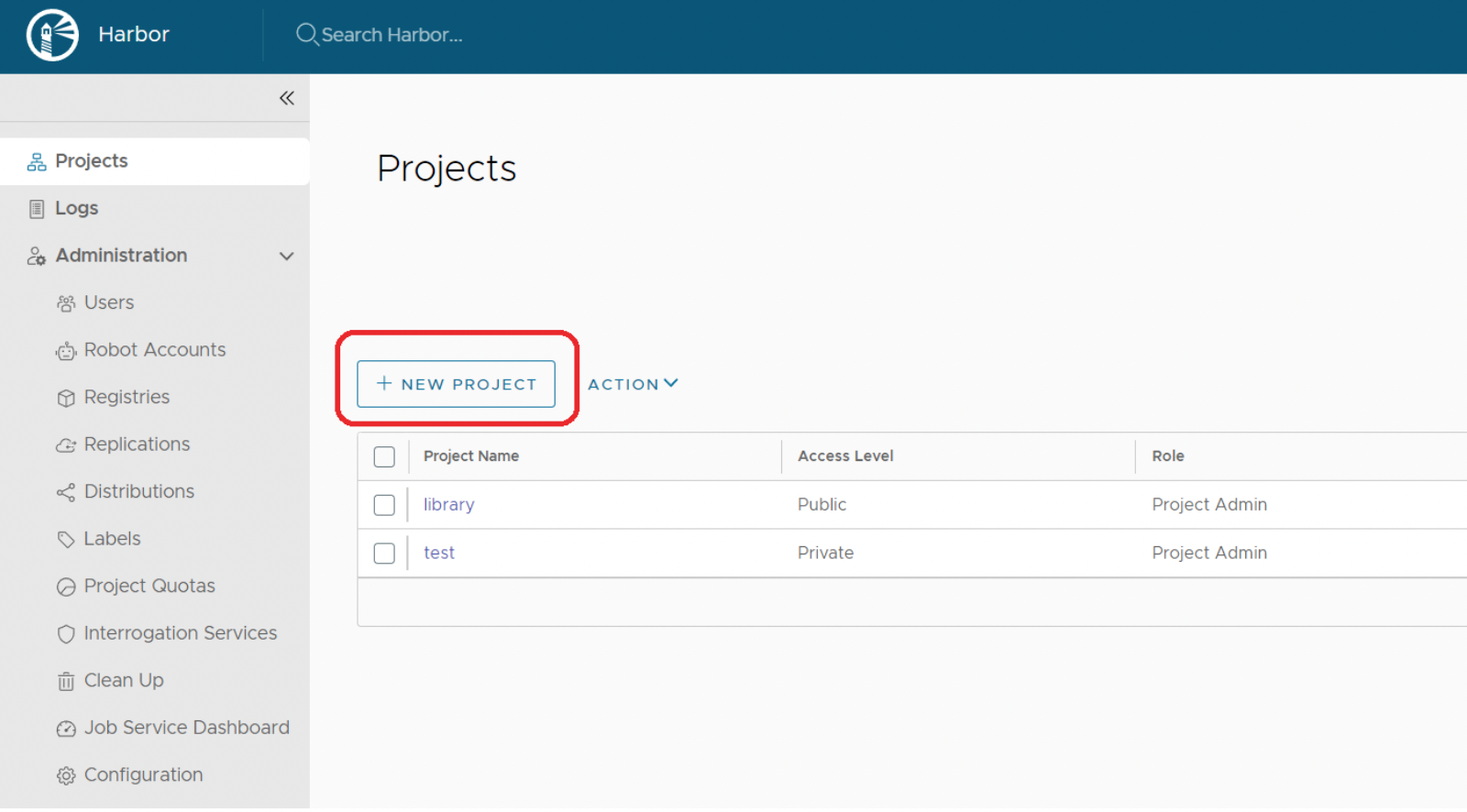Click the Configuration gear icon
This screenshot has height=812, width=1467.
click(x=66, y=776)
